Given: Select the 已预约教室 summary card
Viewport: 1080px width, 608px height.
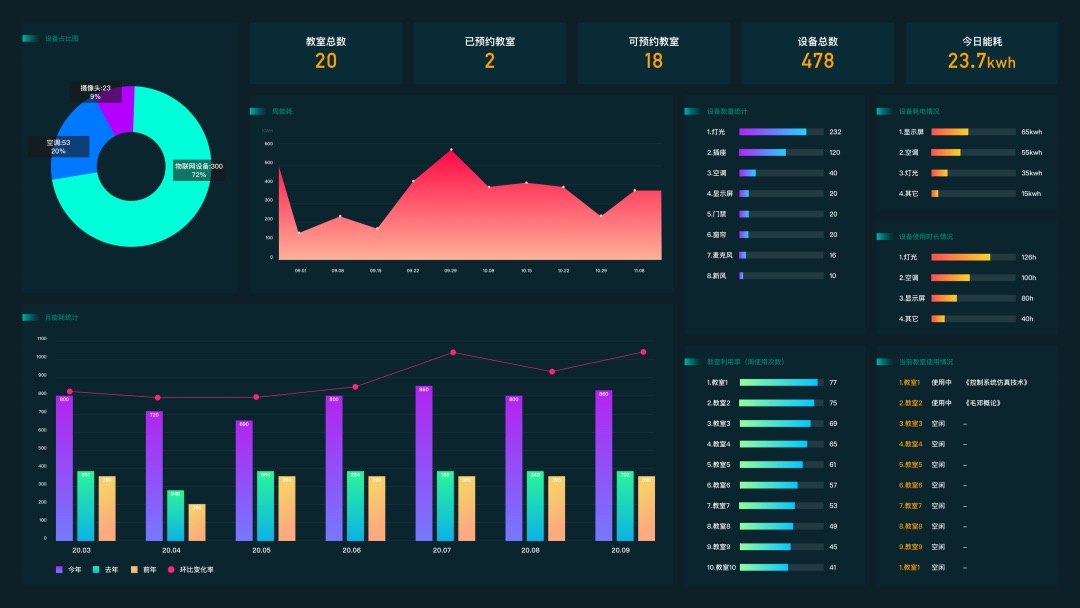Looking at the screenshot, I should 490,53.
